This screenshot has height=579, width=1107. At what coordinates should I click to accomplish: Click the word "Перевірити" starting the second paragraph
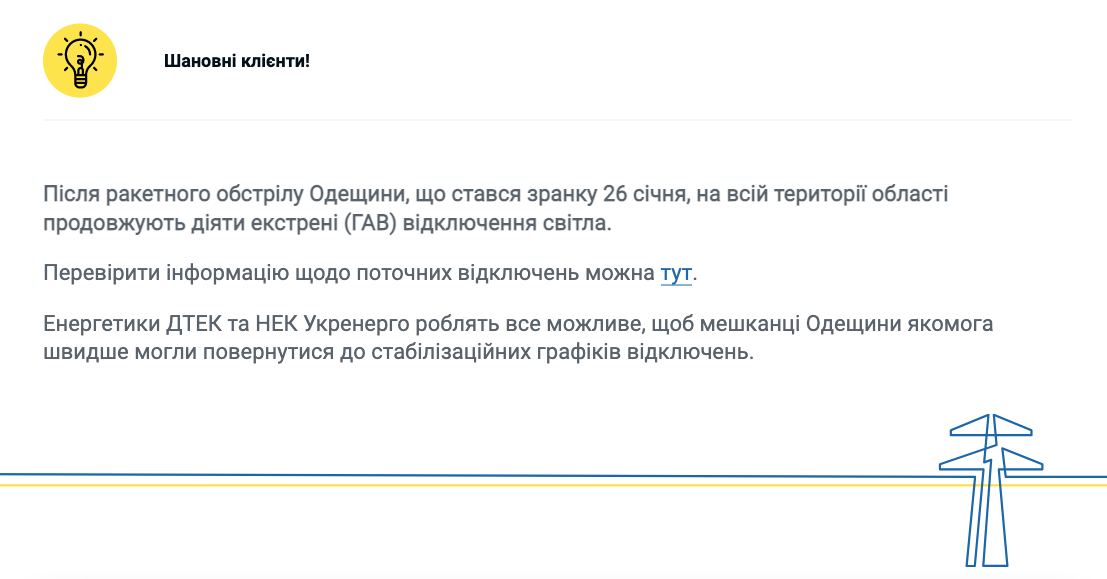96,273
